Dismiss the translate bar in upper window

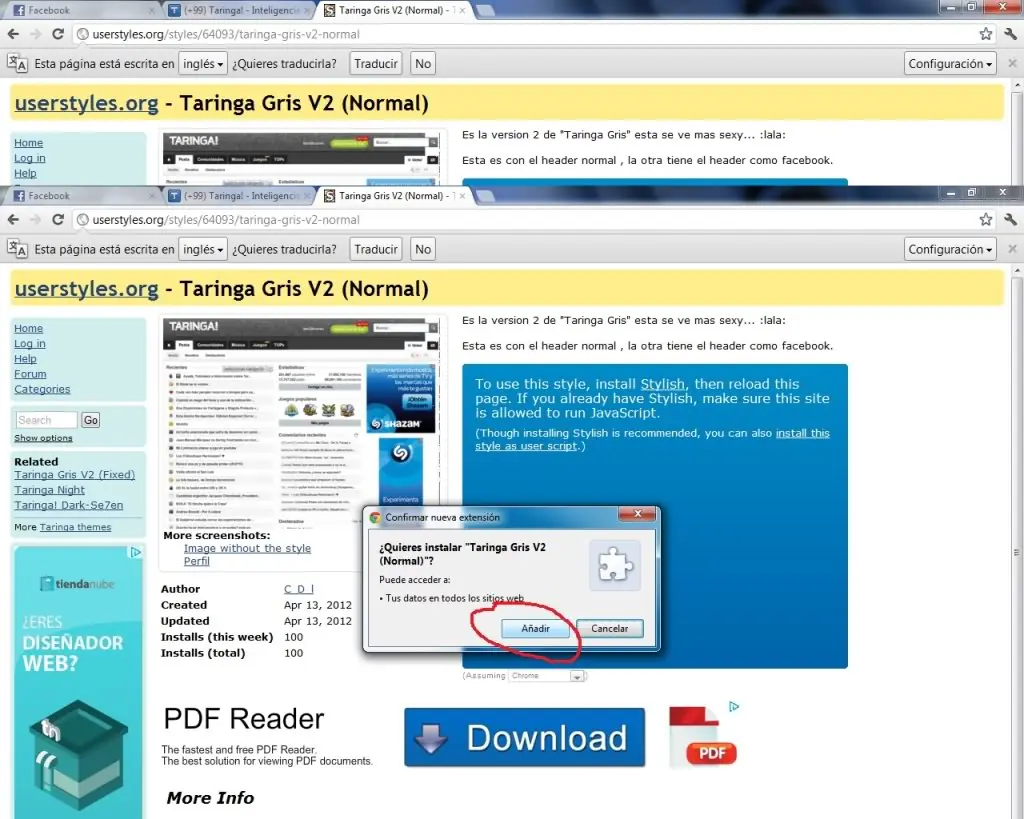point(1012,63)
